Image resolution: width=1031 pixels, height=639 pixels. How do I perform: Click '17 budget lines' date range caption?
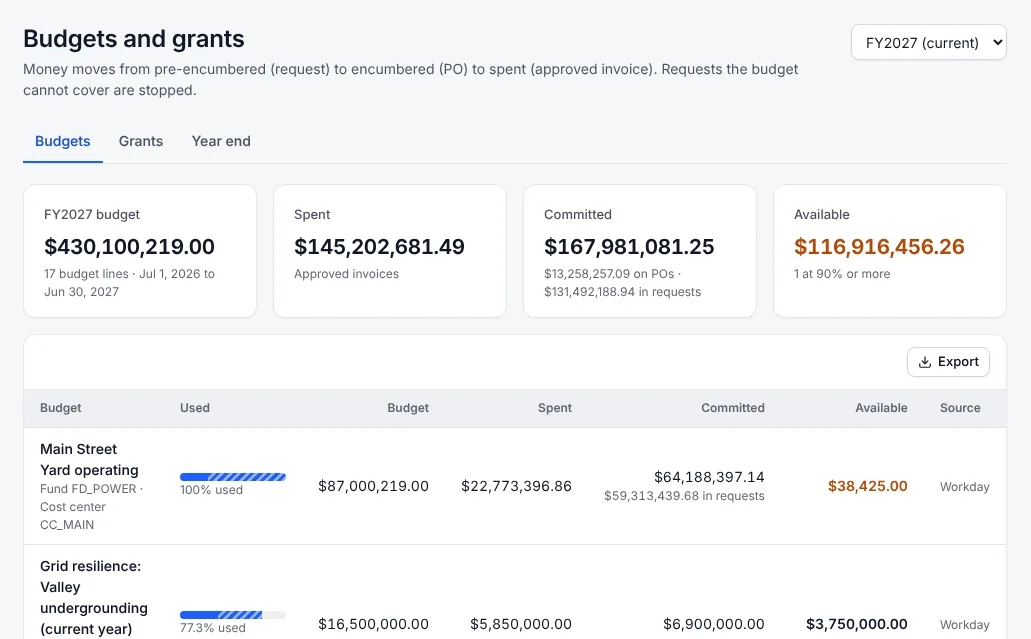tap(130, 283)
